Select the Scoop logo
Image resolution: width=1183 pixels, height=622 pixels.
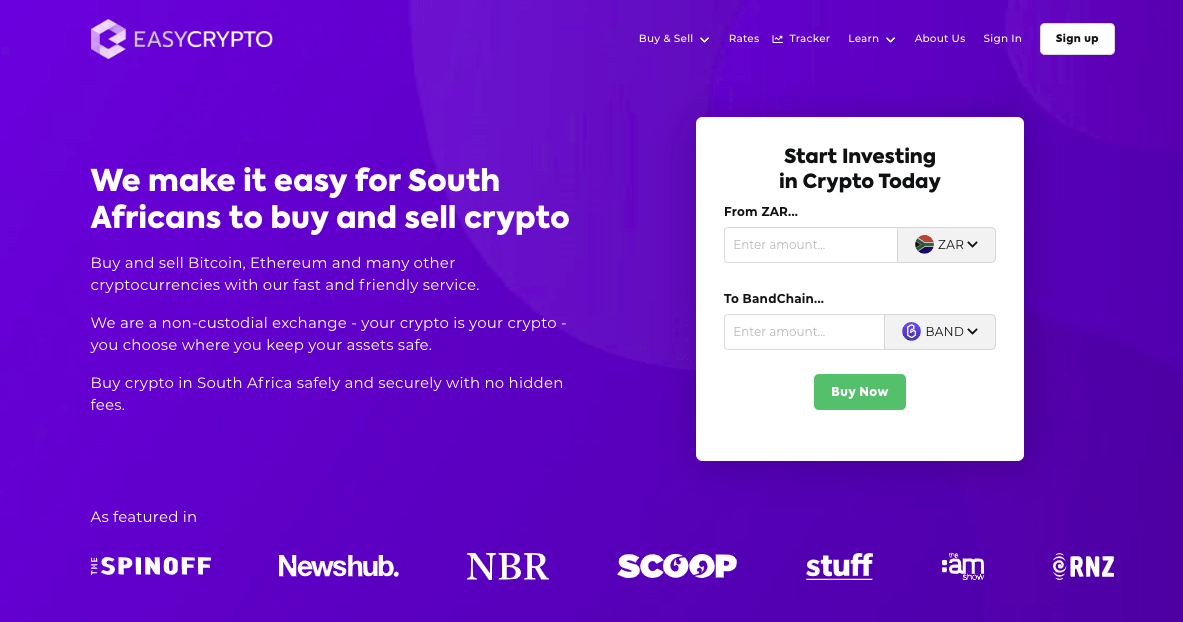point(677,565)
